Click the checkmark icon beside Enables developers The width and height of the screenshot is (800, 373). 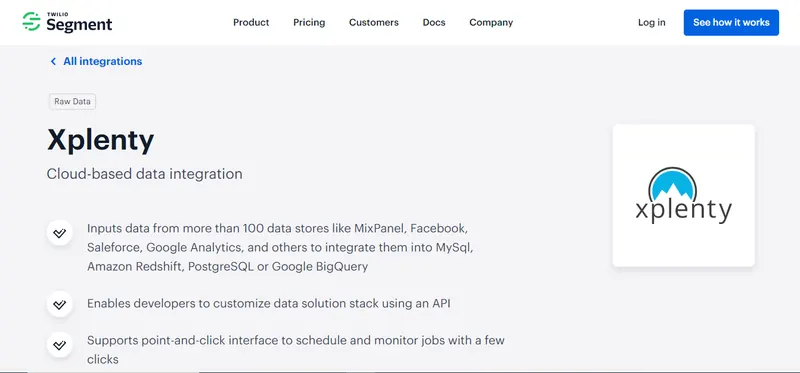(x=60, y=304)
